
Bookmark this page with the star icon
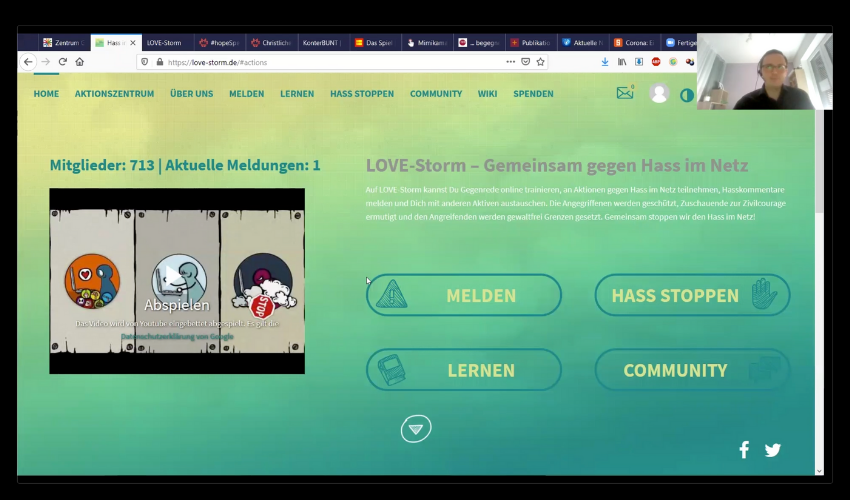[x=540, y=62]
